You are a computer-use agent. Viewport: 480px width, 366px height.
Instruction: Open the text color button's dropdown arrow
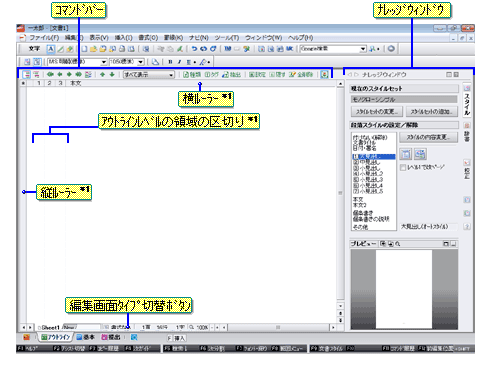click(x=209, y=62)
